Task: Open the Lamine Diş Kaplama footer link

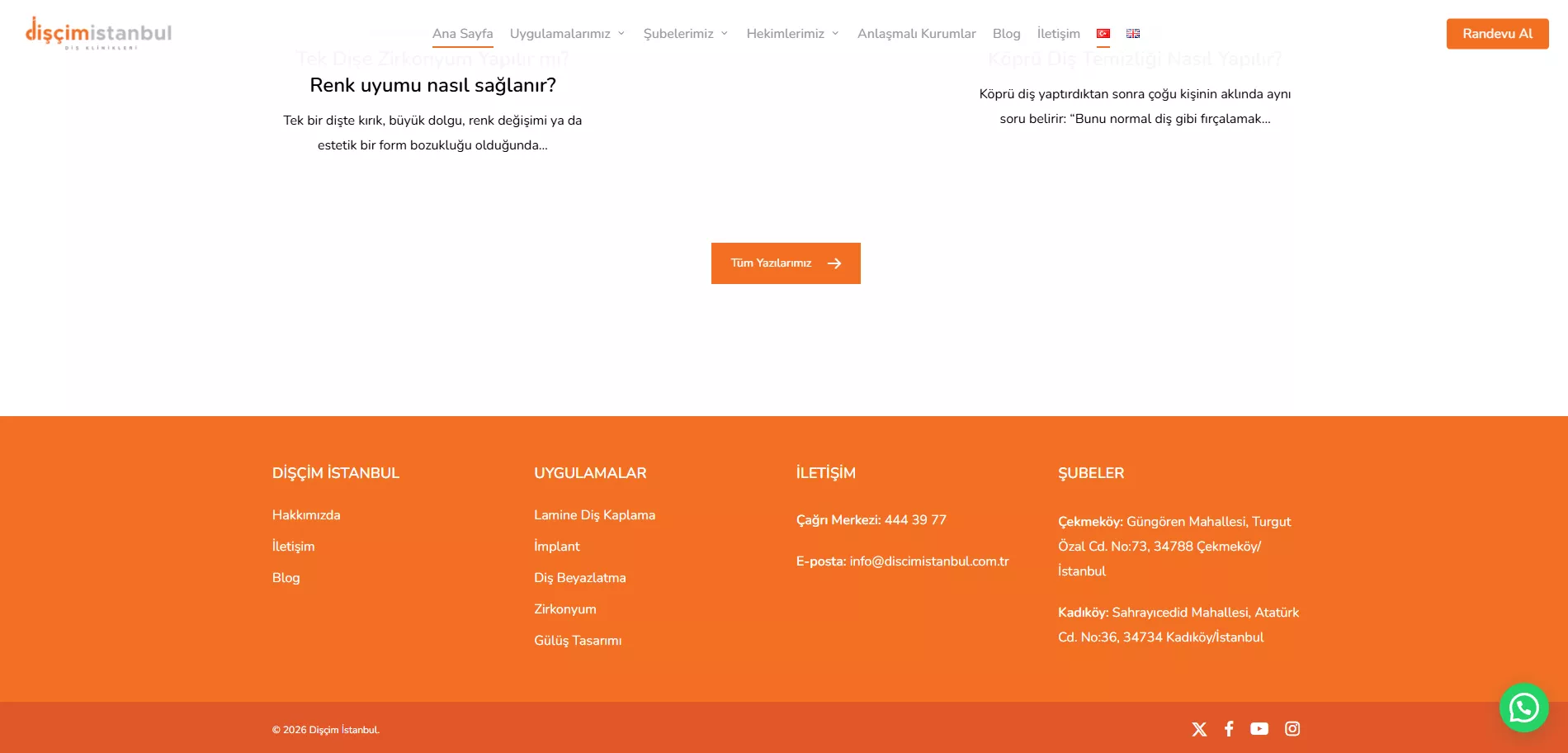Action: click(594, 515)
